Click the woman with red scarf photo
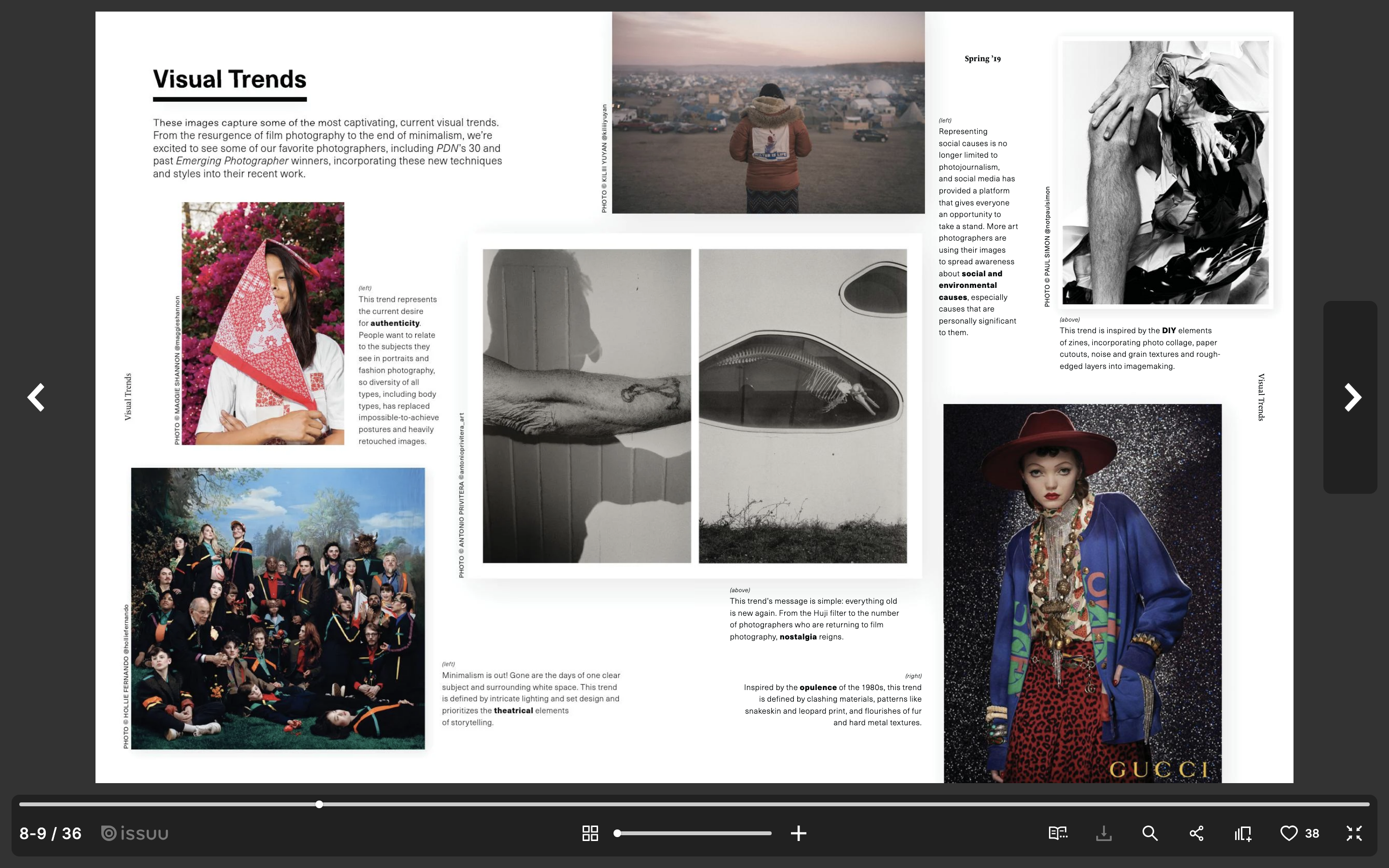This screenshot has height=868, width=1389. [x=263, y=323]
